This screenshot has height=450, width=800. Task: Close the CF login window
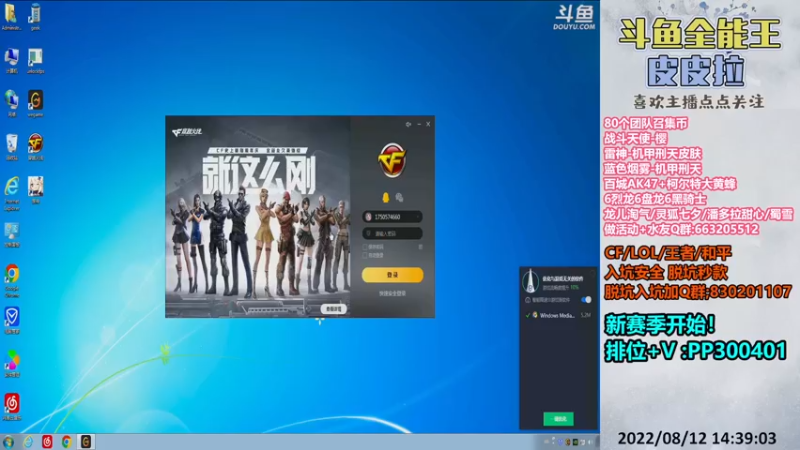click(428, 124)
